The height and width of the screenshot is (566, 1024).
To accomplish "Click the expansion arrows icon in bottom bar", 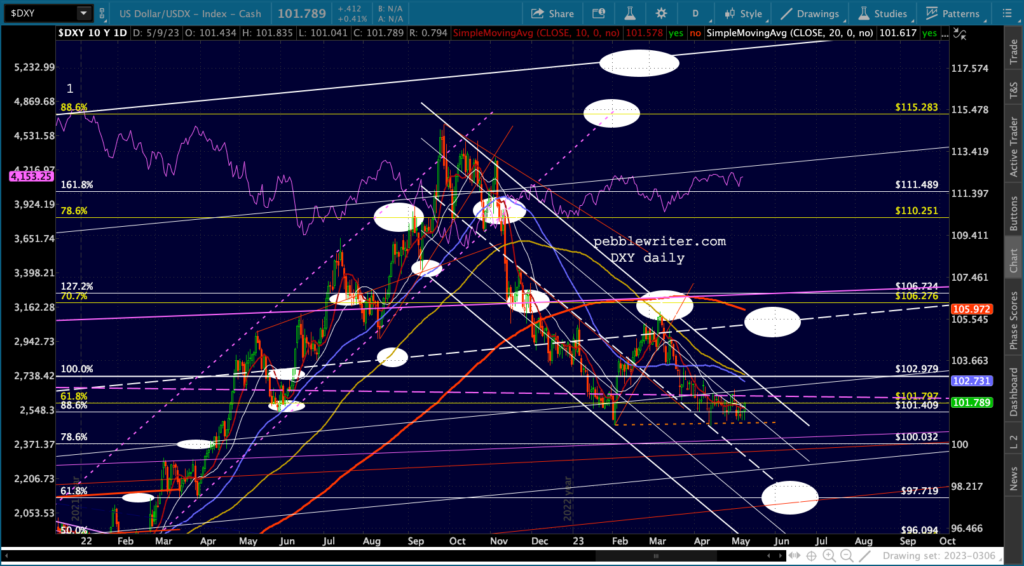I will 794,556.
